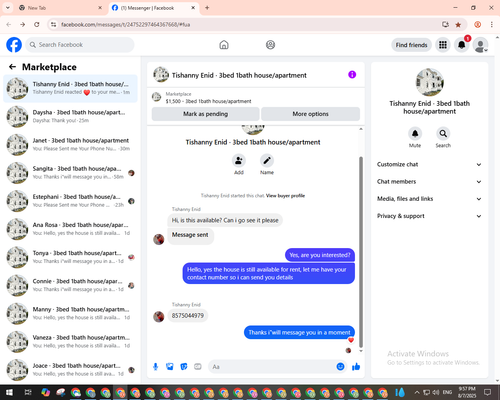Open tab search dropdown in Chrome
The height and width of the screenshot is (400, 500).
click(x=8, y=8)
